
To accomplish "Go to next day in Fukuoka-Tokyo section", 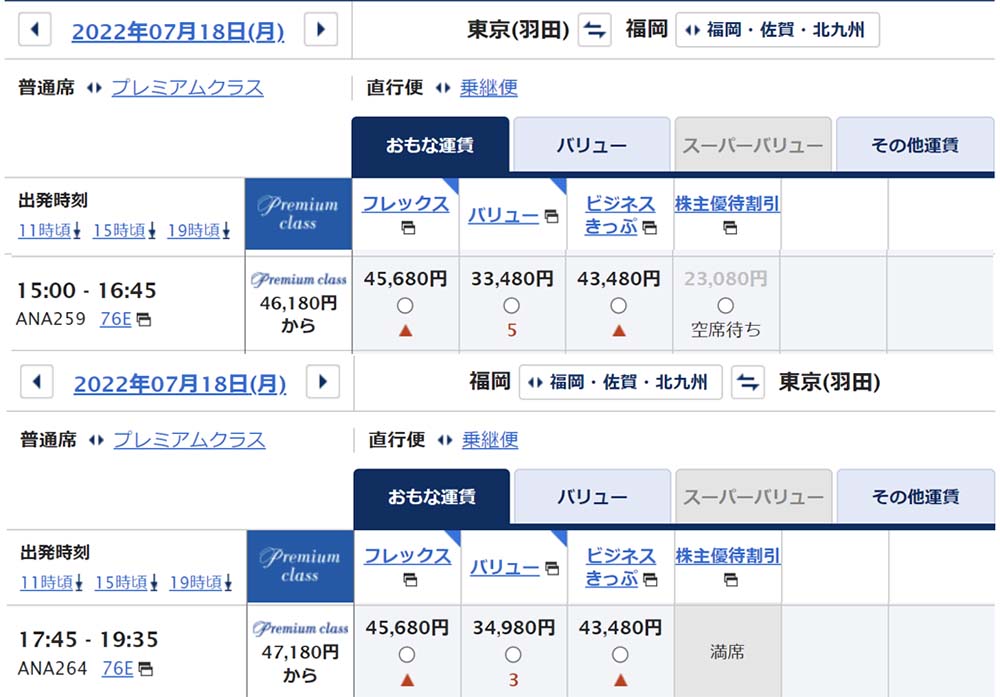I will (323, 382).
